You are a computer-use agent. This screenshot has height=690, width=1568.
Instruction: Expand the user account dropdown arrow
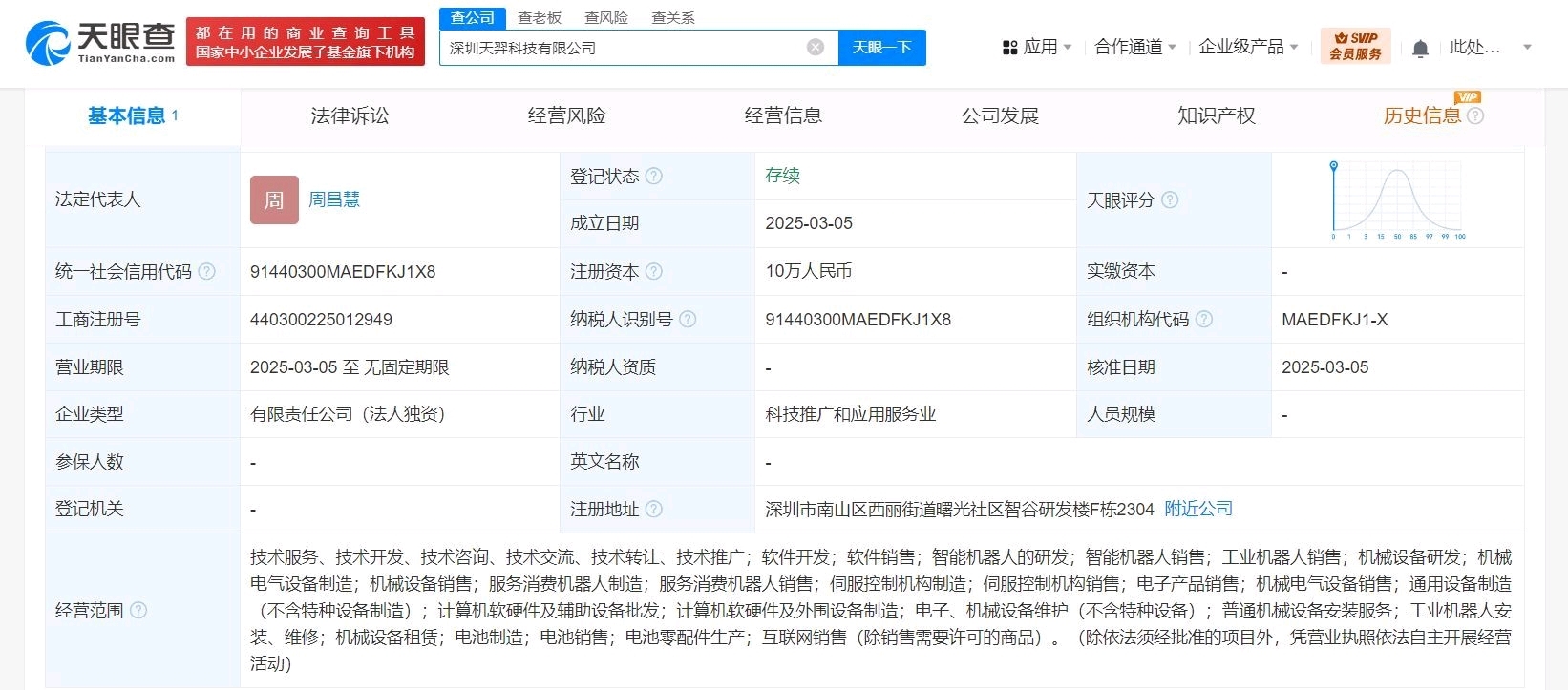(1527, 47)
